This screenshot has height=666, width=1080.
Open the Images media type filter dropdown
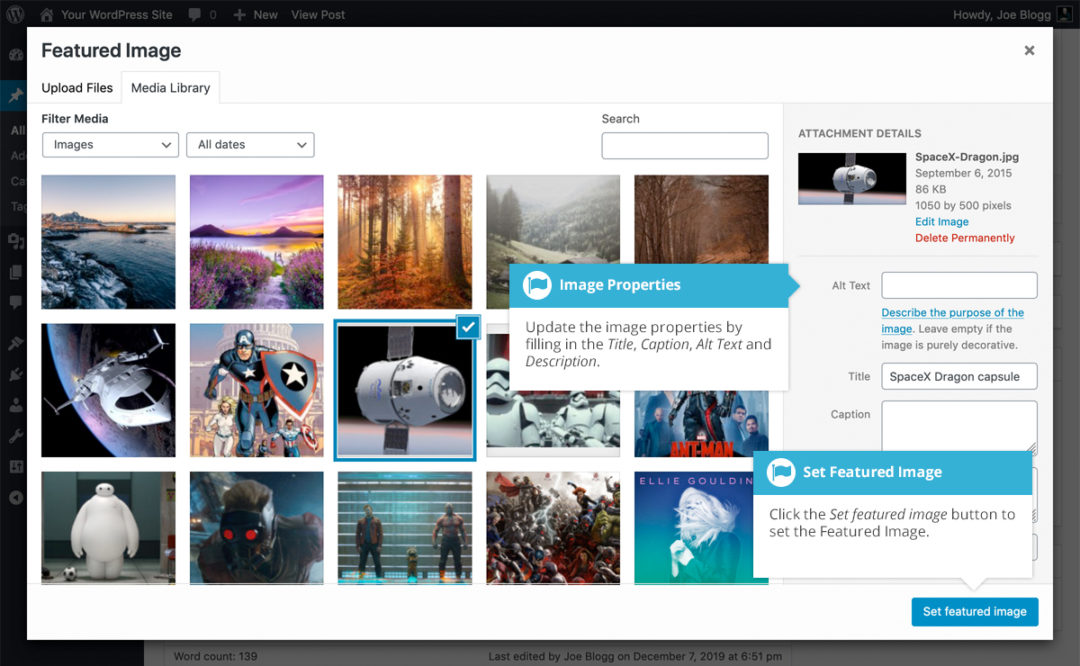click(x=110, y=145)
